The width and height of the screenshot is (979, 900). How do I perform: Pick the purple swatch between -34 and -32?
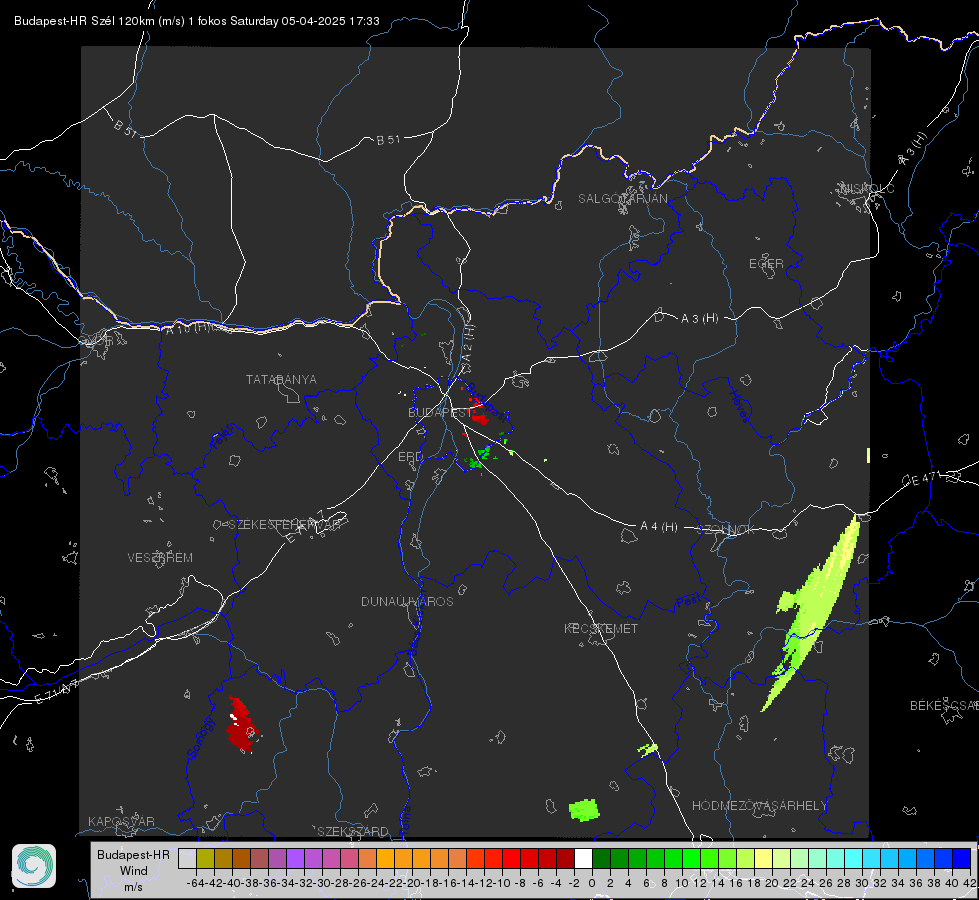click(x=295, y=858)
